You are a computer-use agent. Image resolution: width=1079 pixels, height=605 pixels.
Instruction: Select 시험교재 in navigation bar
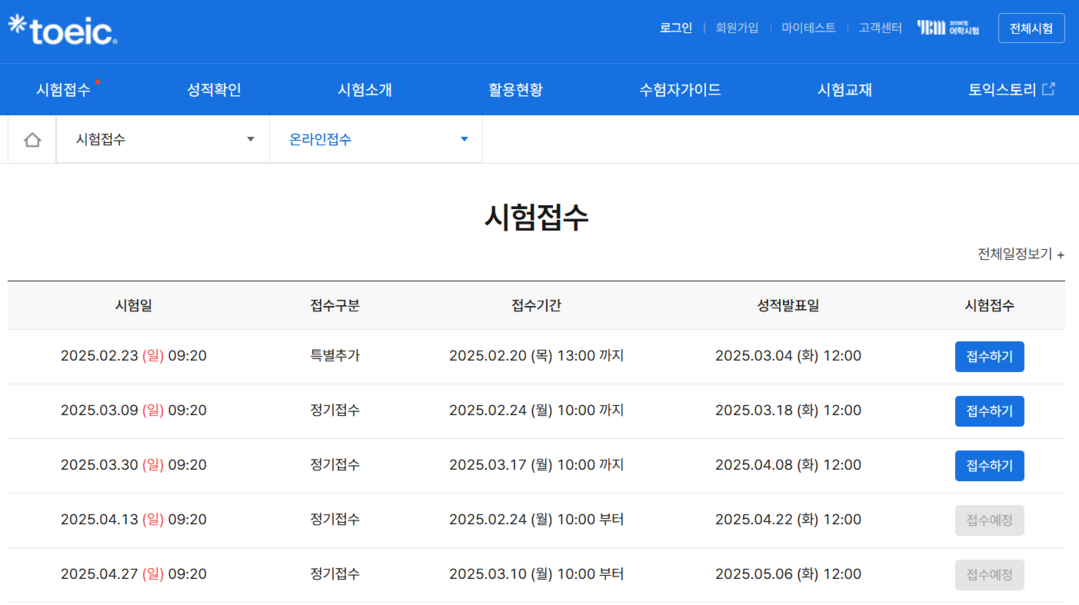(x=845, y=89)
